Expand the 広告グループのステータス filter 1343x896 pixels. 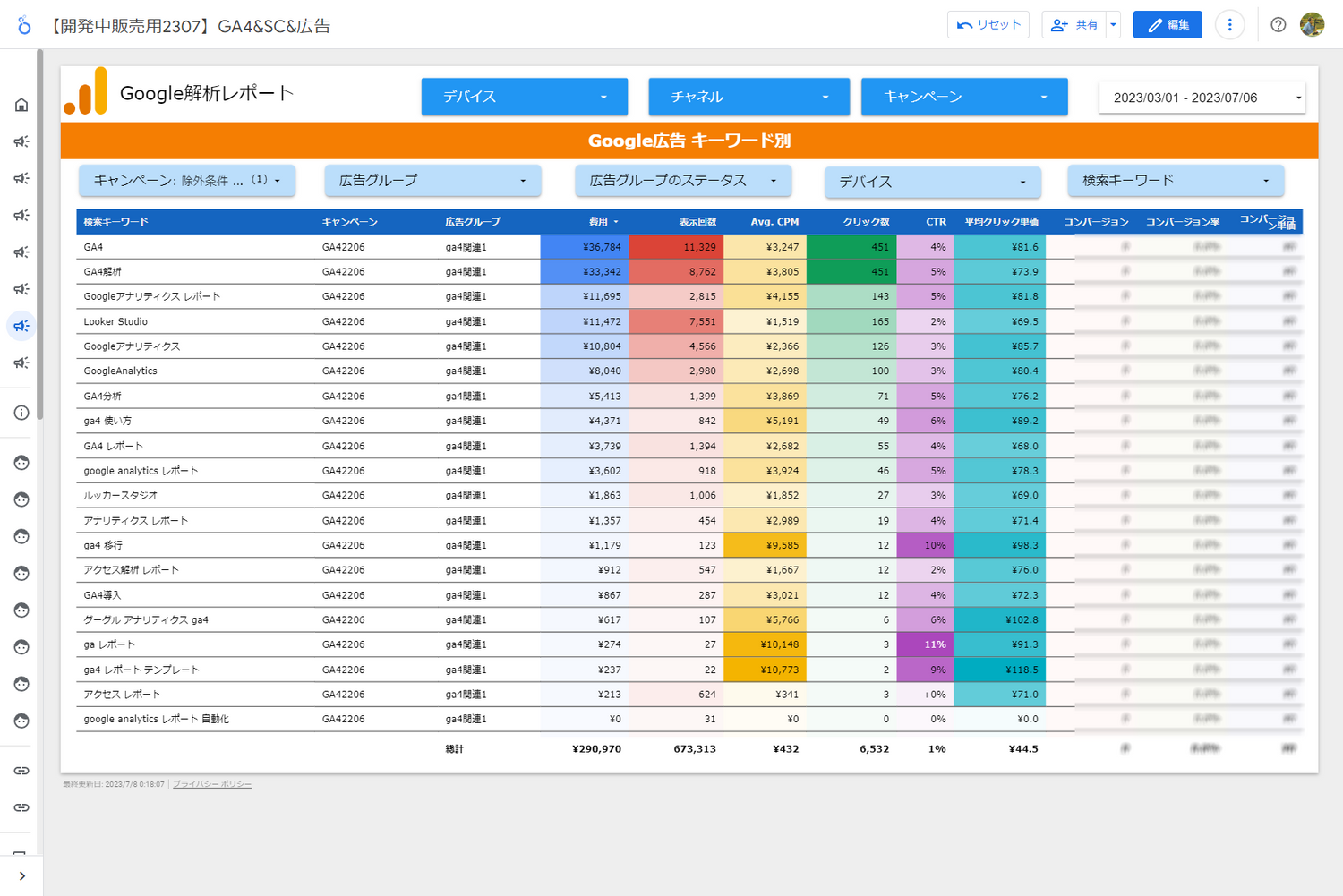pos(682,181)
